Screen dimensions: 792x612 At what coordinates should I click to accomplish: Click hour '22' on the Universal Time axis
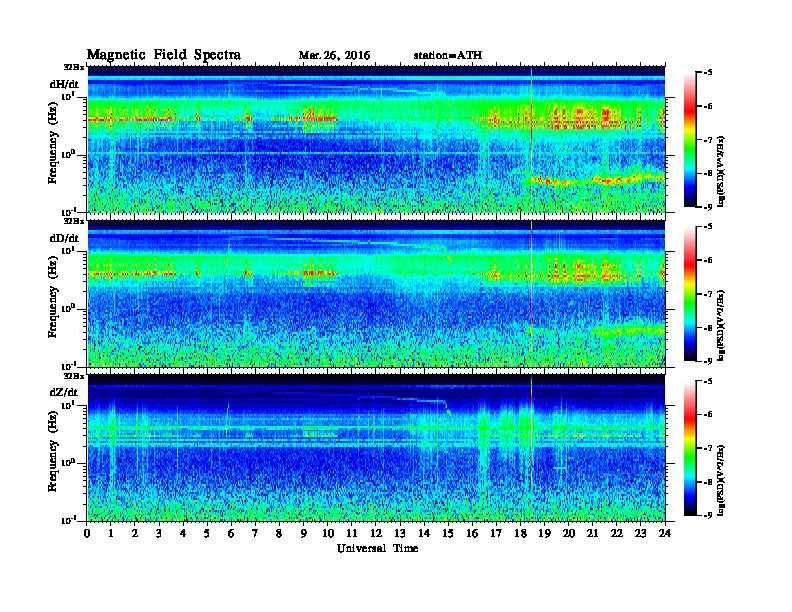[x=616, y=534]
